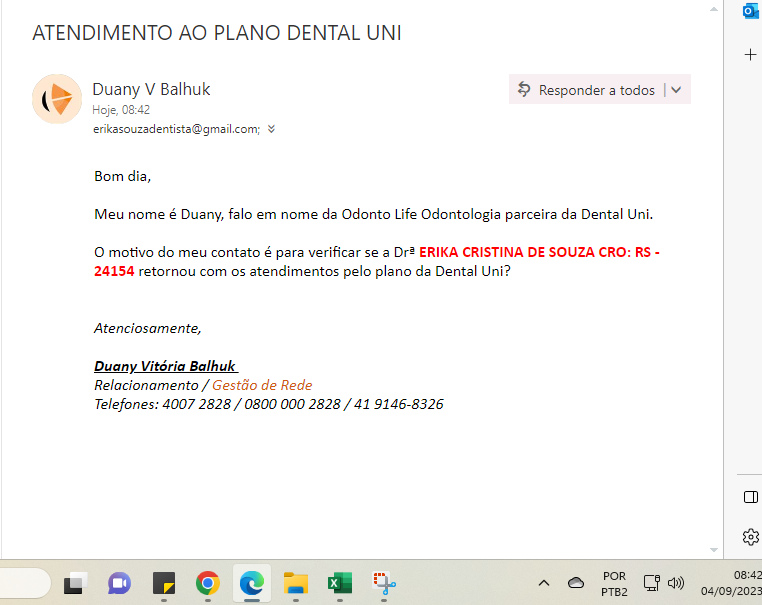Image resolution: width=762 pixels, height=605 pixels.
Task: Open Excel from taskbar
Action: 340,583
